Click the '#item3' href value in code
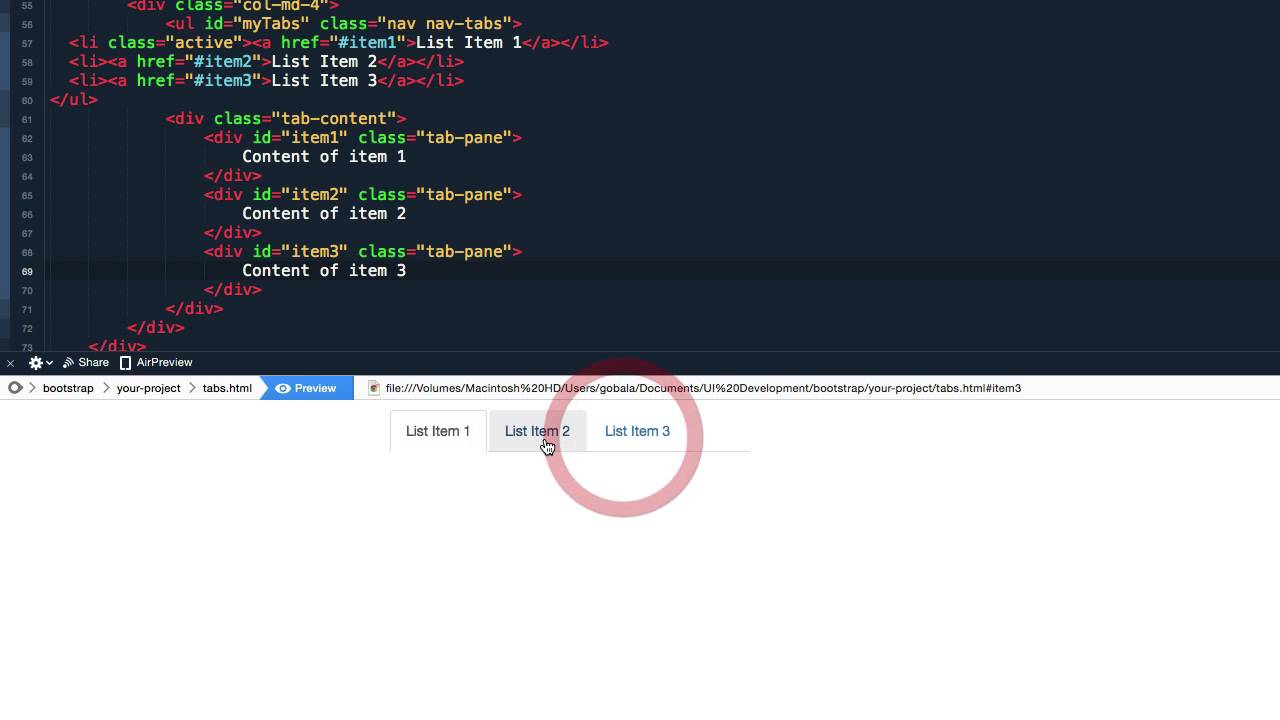The width and height of the screenshot is (1280, 720). pyautogui.click(x=223, y=80)
